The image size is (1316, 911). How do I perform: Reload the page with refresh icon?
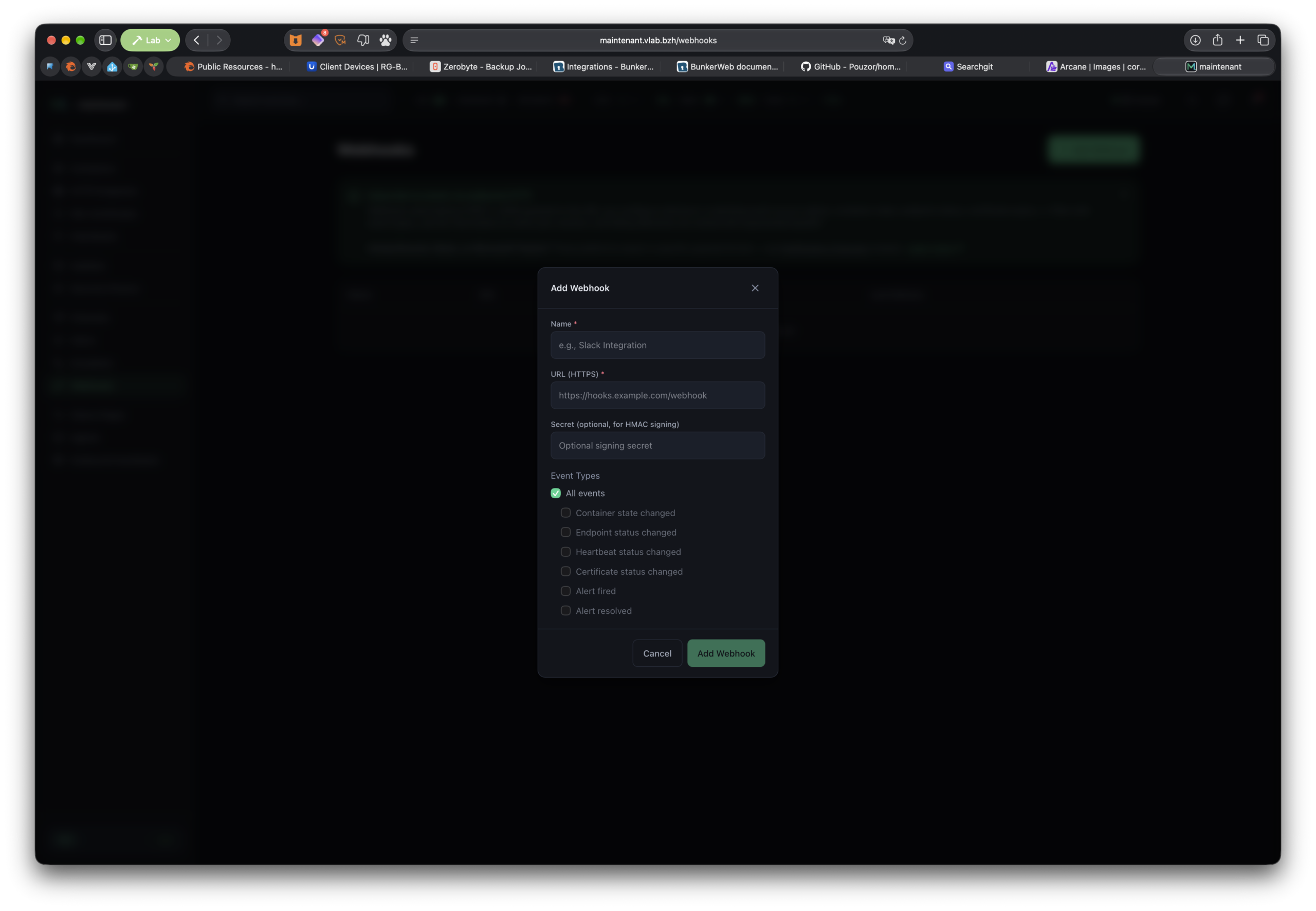tap(902, 41)
